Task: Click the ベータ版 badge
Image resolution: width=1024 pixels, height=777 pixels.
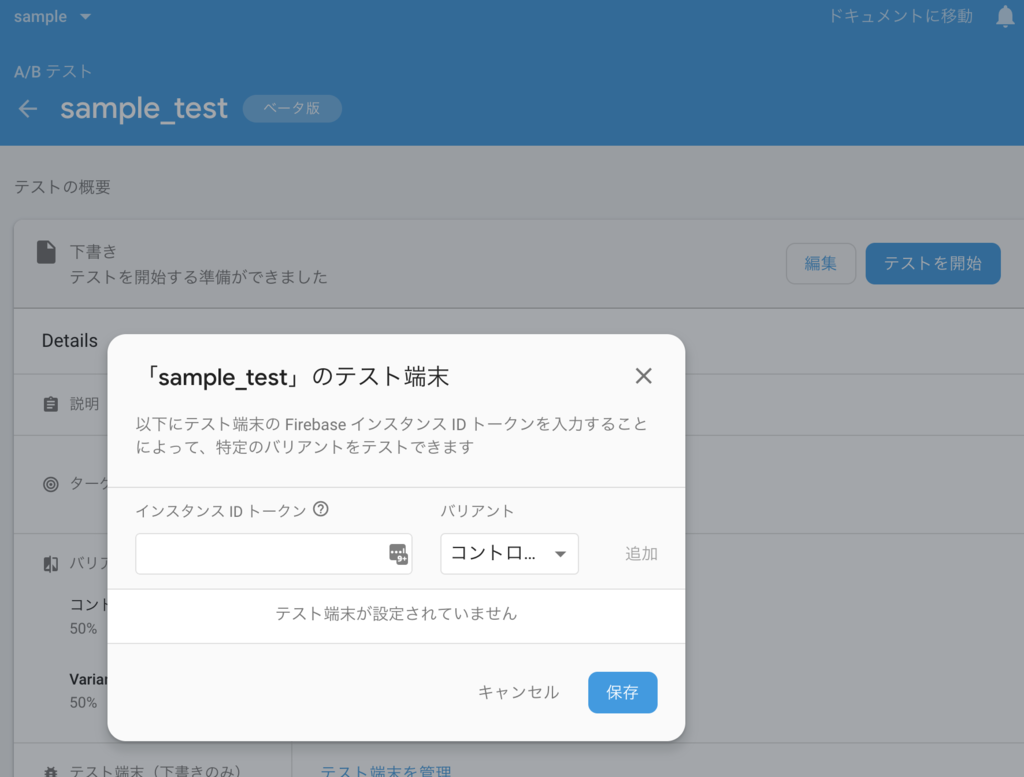Action: (x=292, y=108)
